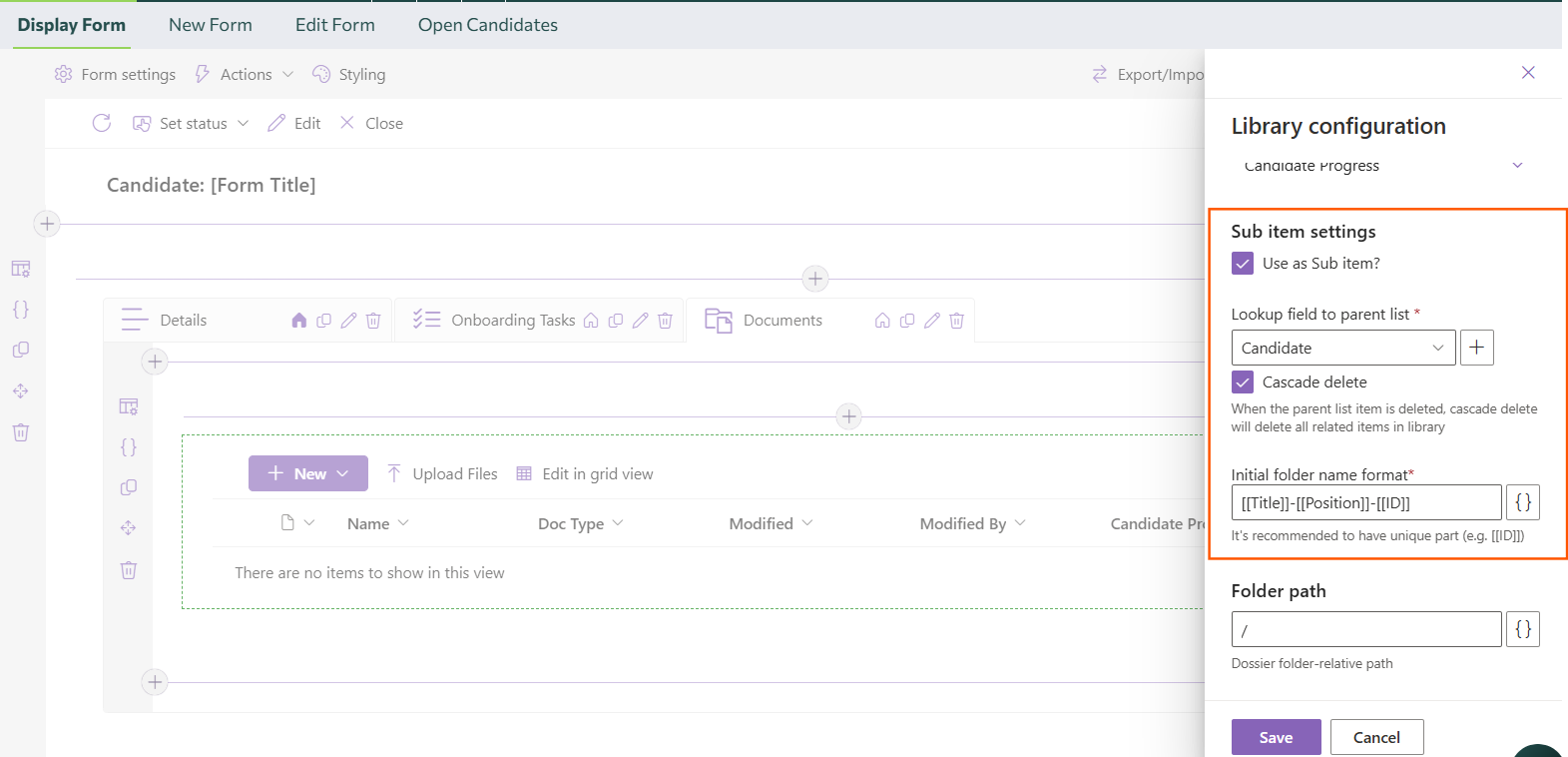
Task: Switch to the Open Candidates tab
Action: click(488, 25)
